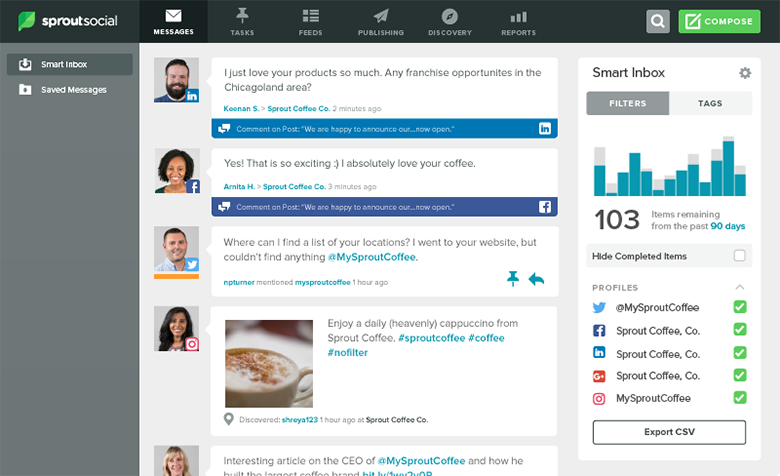Screen dimensions: 780x476
Task: Uncheck LinkedIn Sprout Coffee, Co. profile
Action: coord(740,353)
